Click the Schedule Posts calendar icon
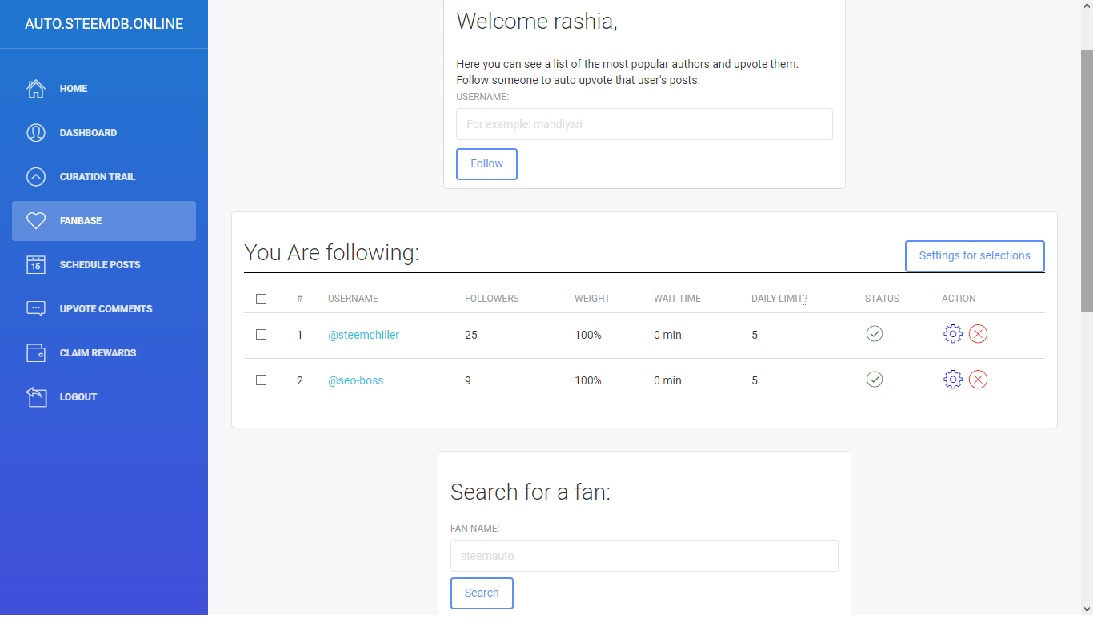1093x618 pixels. [36, 264]
